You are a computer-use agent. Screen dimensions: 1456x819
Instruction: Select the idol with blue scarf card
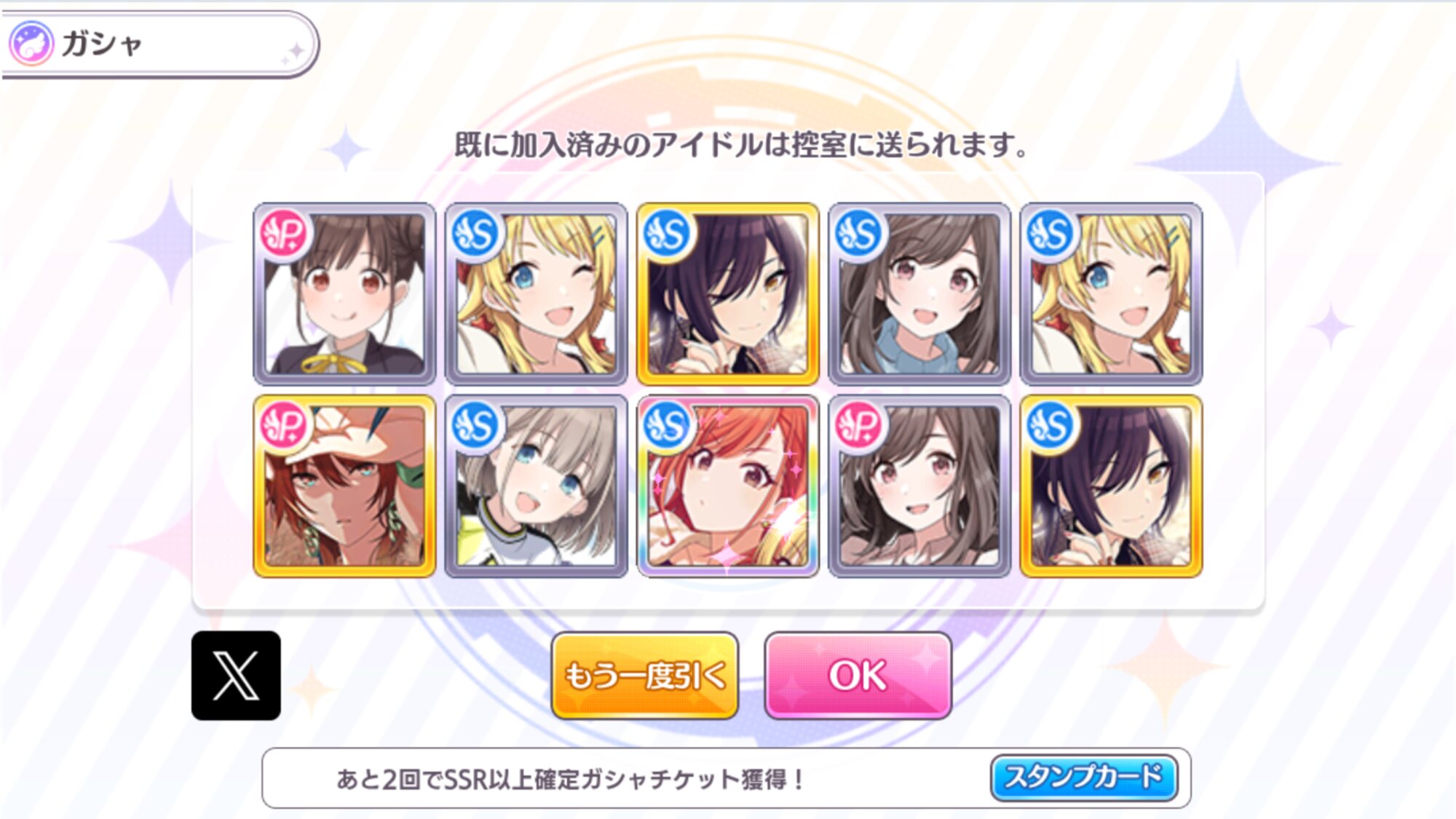(919, 294)
